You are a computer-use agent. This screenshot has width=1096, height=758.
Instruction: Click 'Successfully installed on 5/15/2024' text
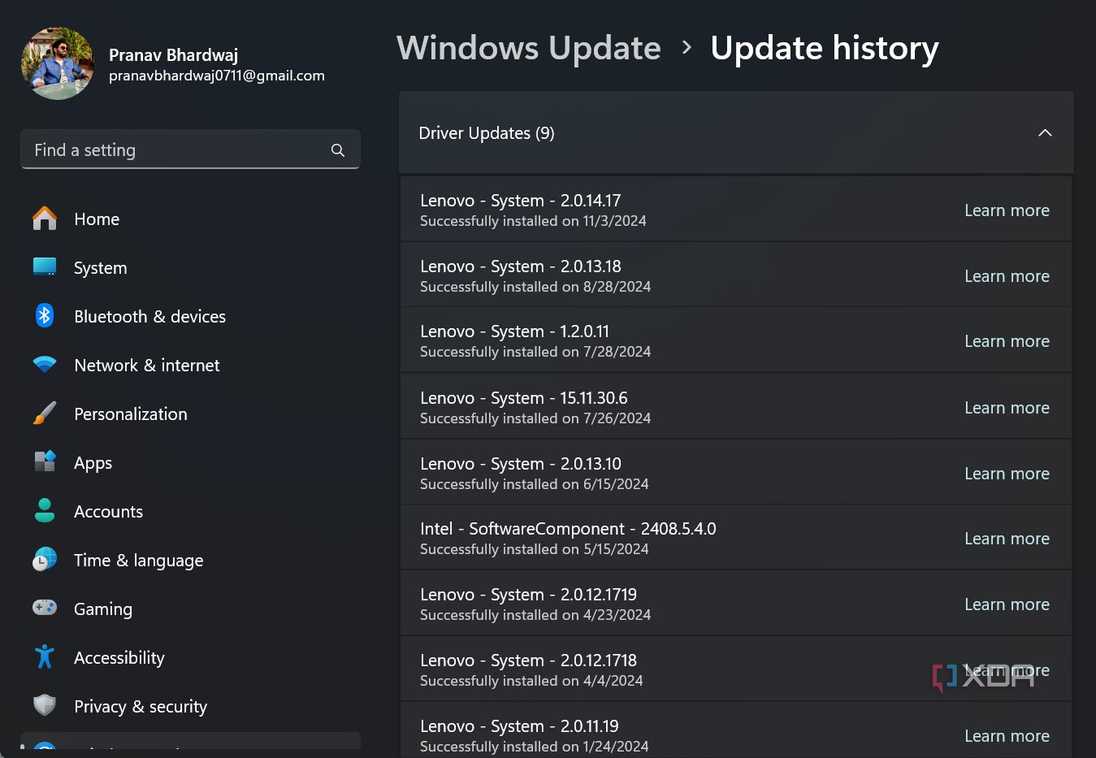coord(534,549)
